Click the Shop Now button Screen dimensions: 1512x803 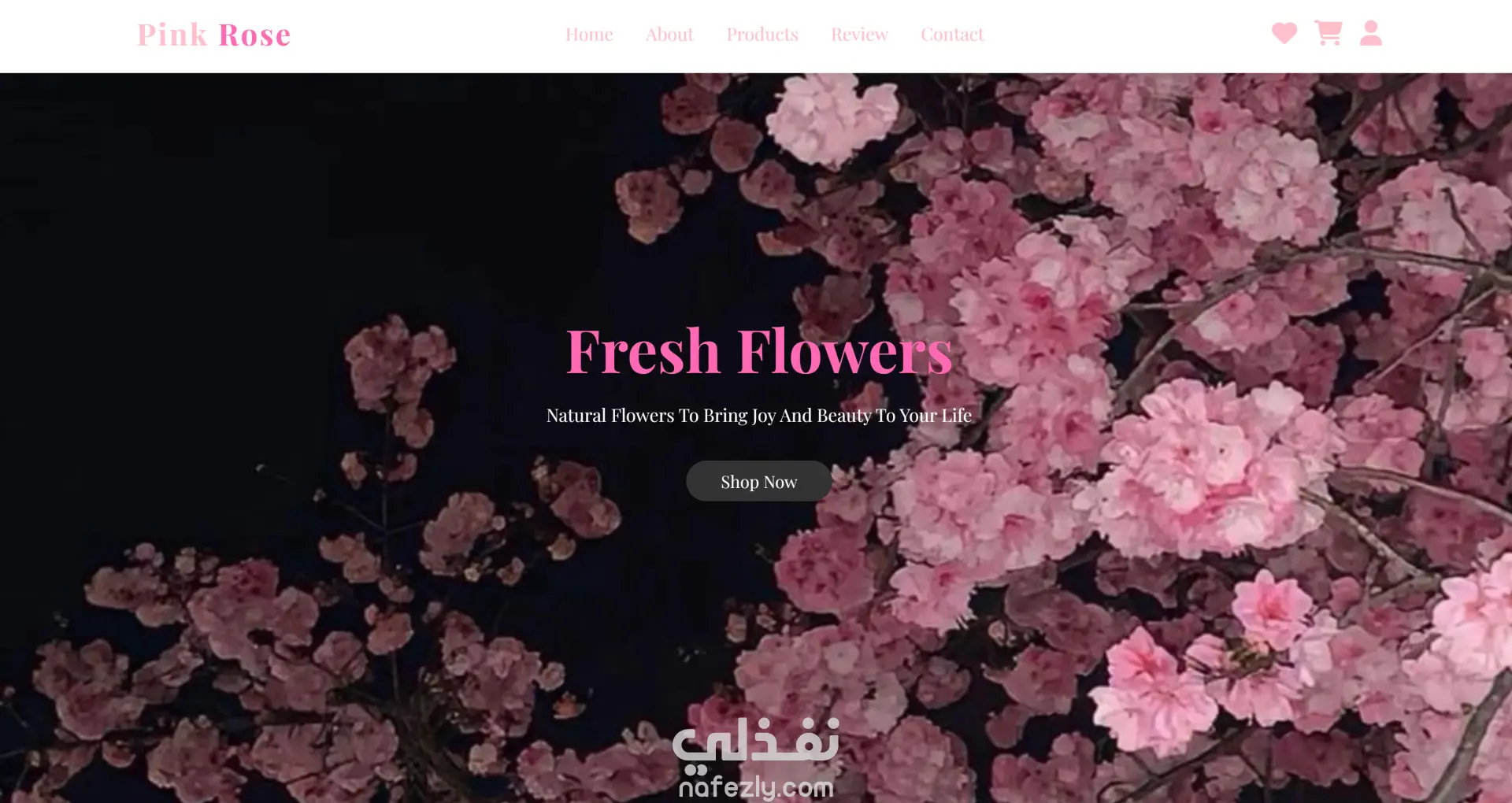759,481
